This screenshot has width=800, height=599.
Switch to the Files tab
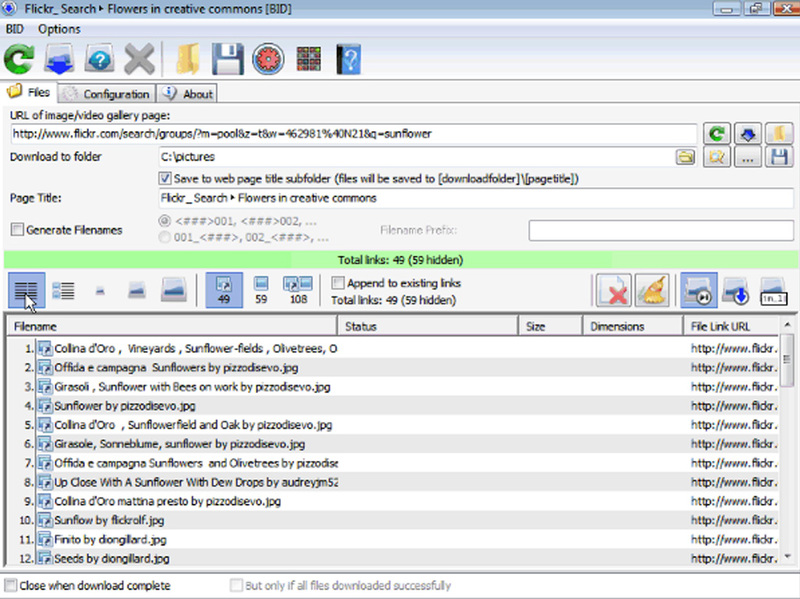coord(29,92)
